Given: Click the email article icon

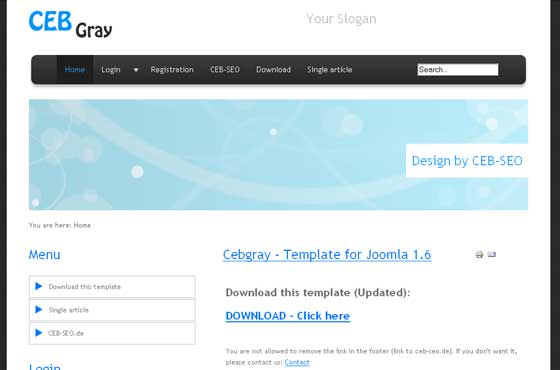Looking at the screenshot, I should point(492,254).
